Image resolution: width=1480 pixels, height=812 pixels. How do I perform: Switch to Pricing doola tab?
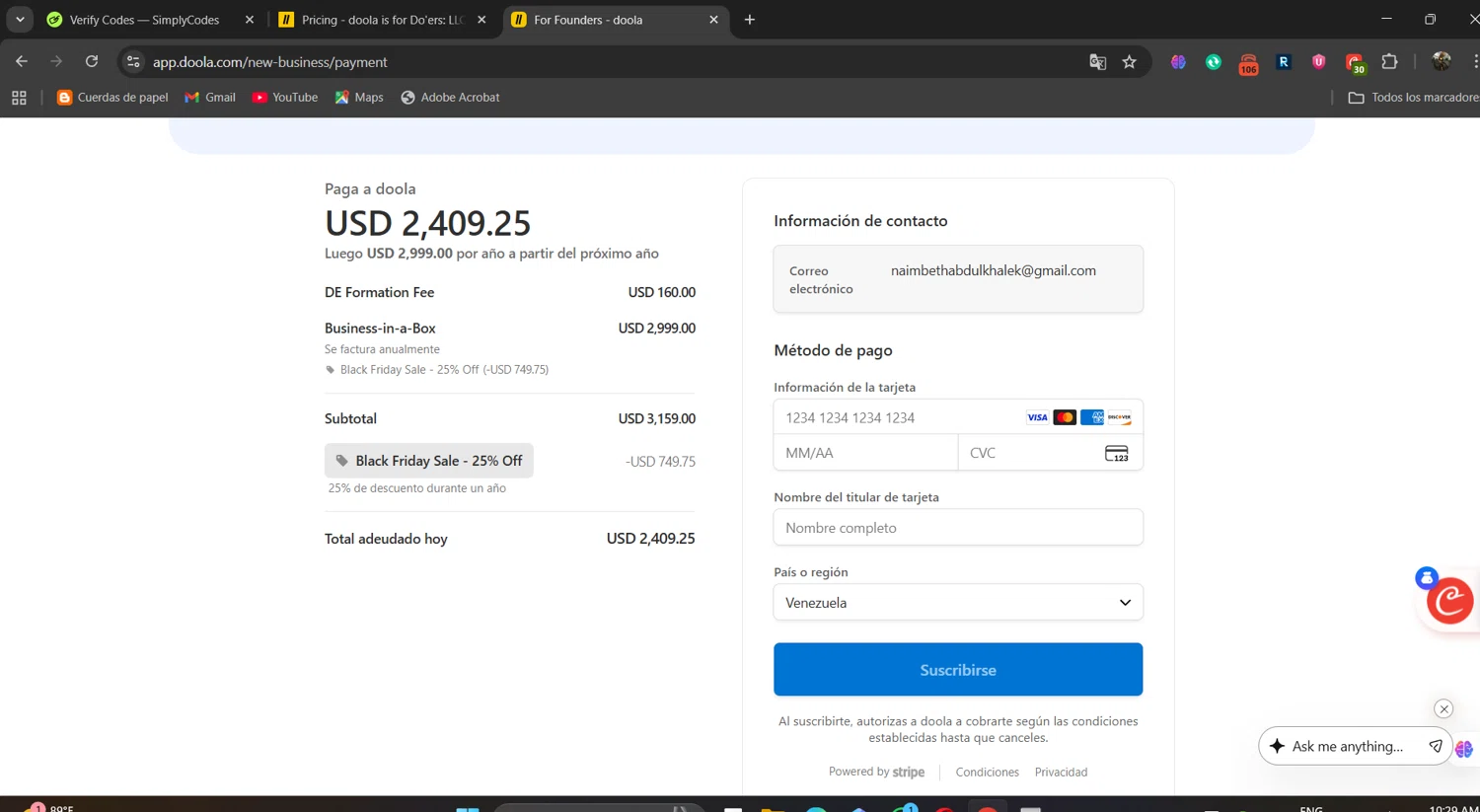pyautogui.click(x=371, y=20)
